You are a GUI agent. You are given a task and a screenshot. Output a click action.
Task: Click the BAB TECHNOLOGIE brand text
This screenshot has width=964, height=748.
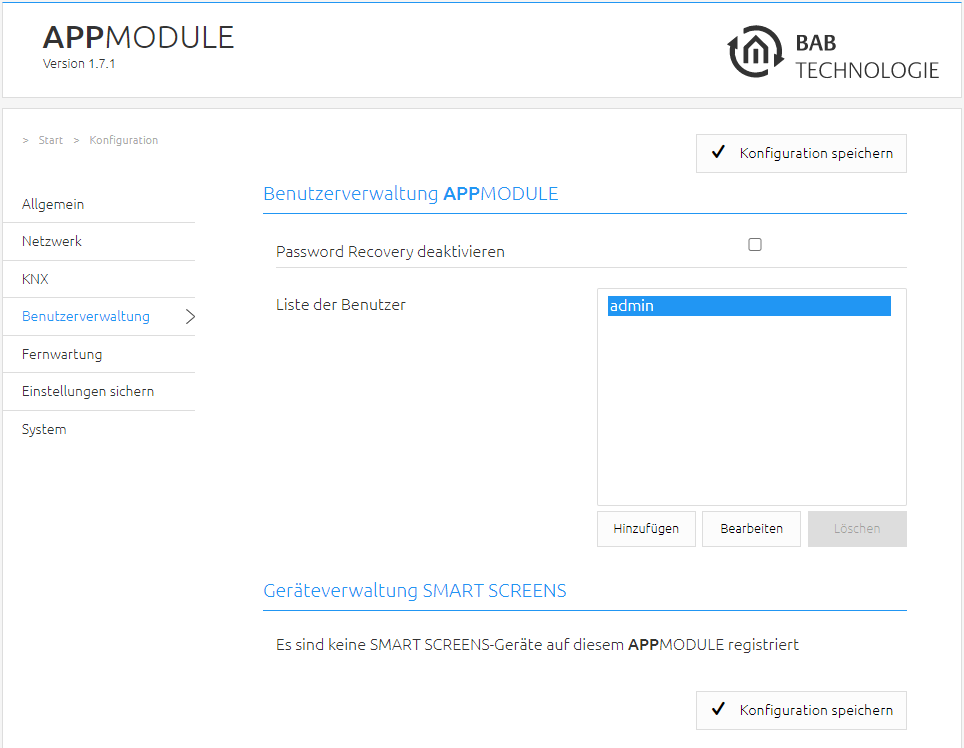pyautogui.click(x=867, y=57)
